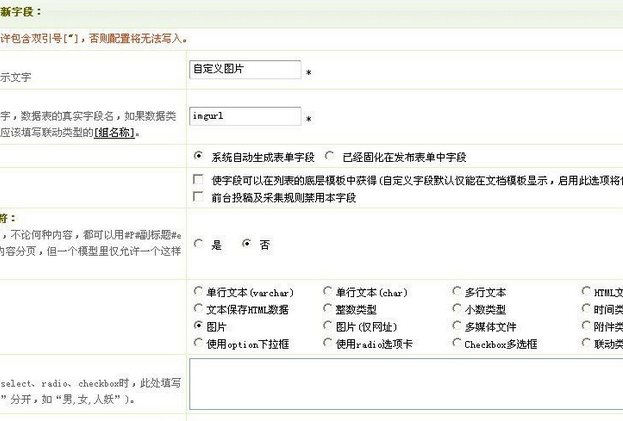Select 使用radio选项卡 radio option
623x421 pixels.
328,343
